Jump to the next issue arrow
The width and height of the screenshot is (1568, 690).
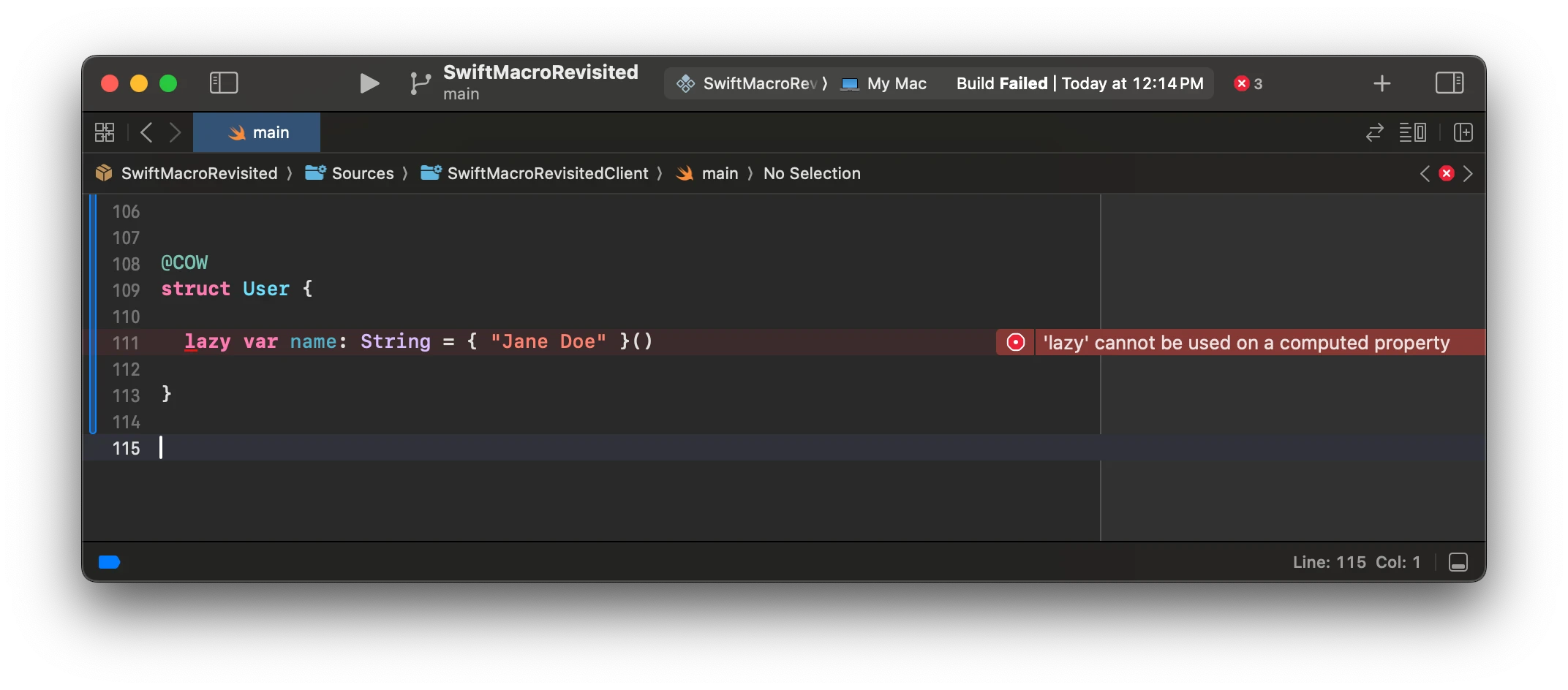[x=1468, y=173]
